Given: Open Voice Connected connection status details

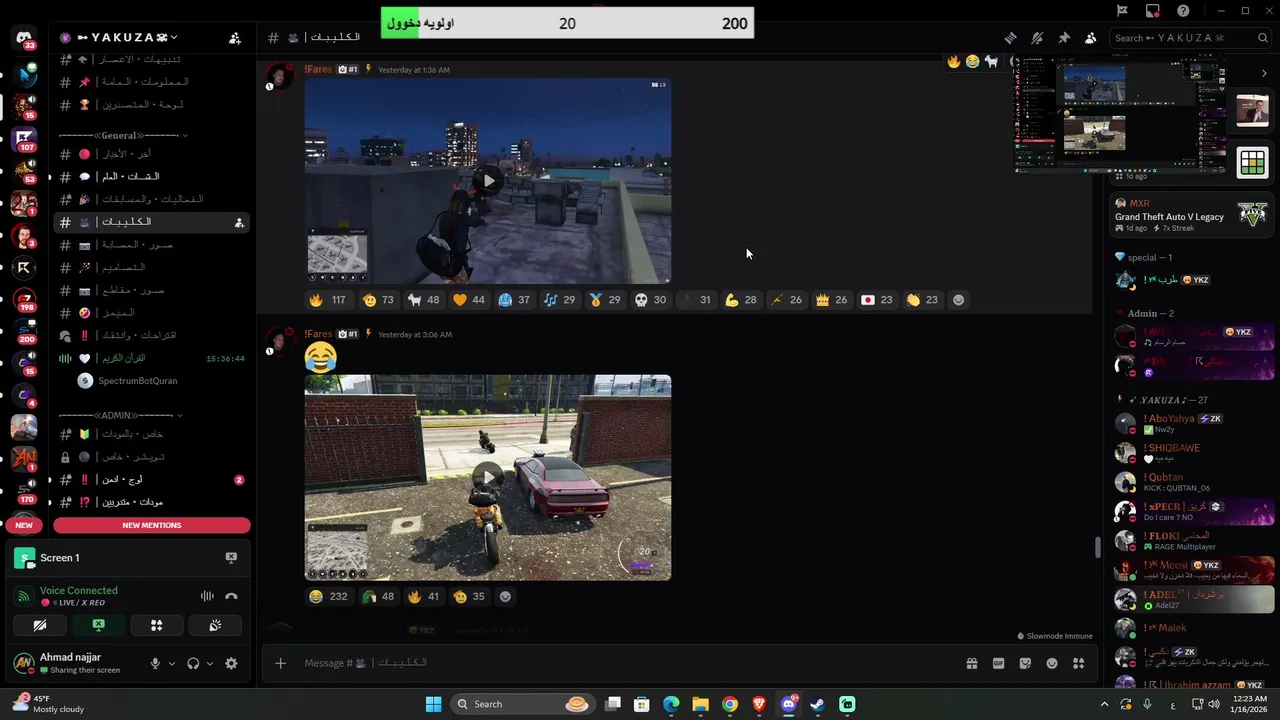Looking at the screenshot, I should tap(79, 590).
